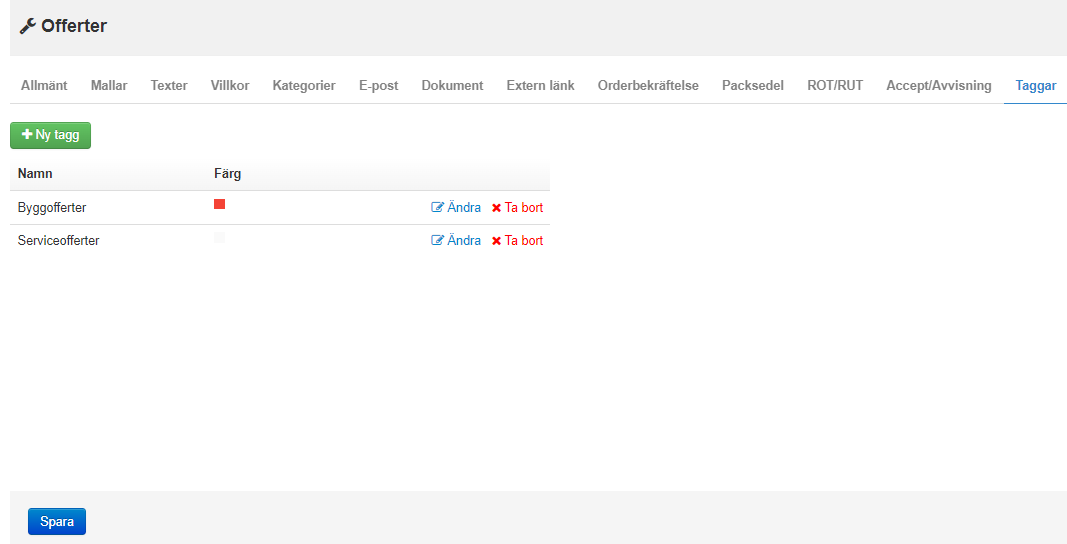Open the Extern länk tab
Viewport: 1067px width, 544px height.
pyautogui.click(x=540, y=86)
